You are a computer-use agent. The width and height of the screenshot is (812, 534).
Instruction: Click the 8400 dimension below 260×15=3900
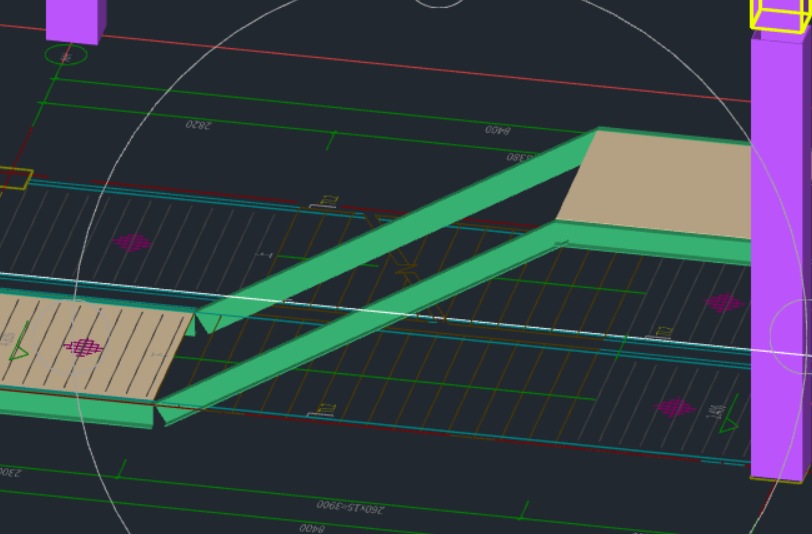[x=312, y=528]
